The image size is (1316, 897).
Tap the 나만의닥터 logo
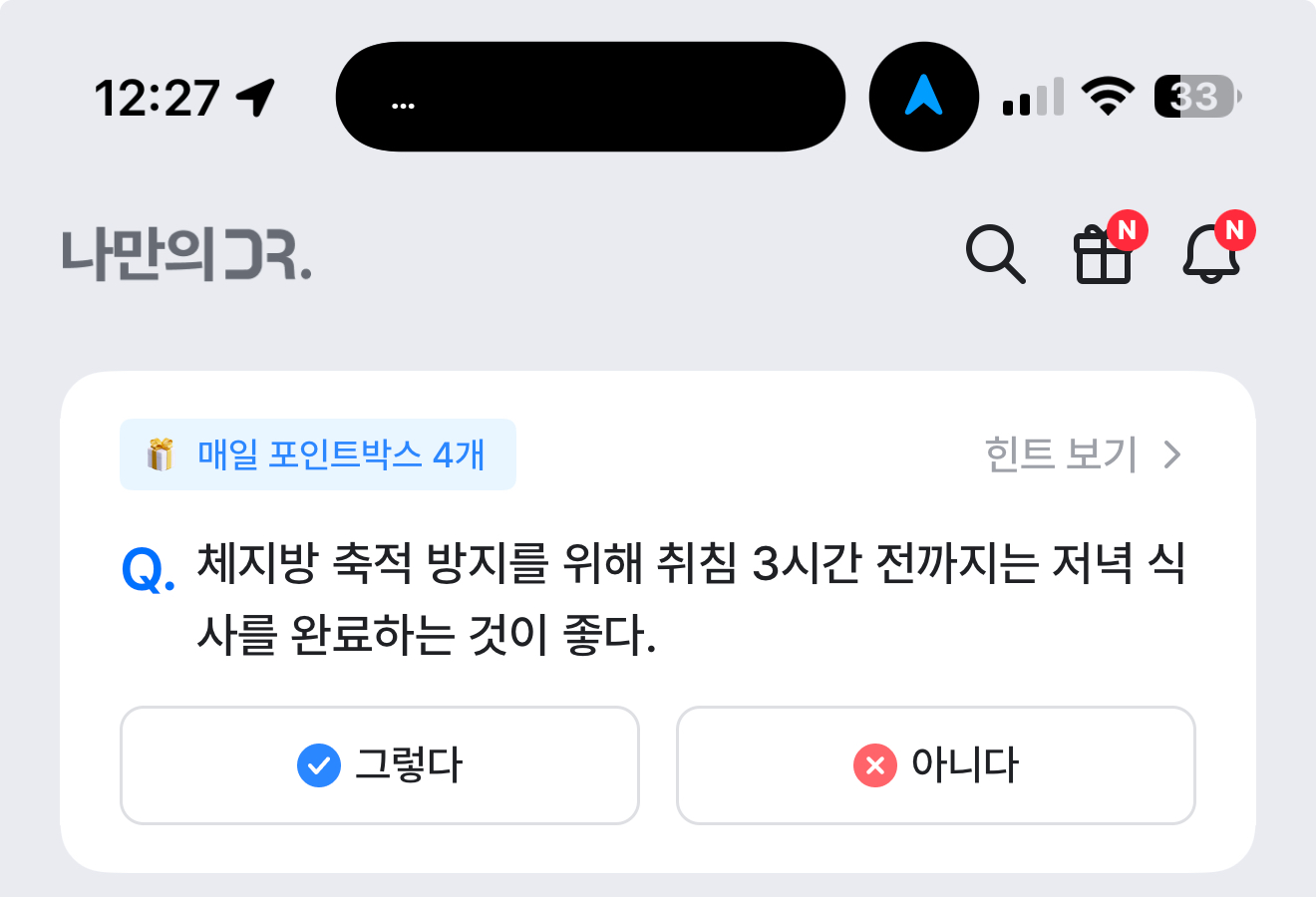[186, 254]
